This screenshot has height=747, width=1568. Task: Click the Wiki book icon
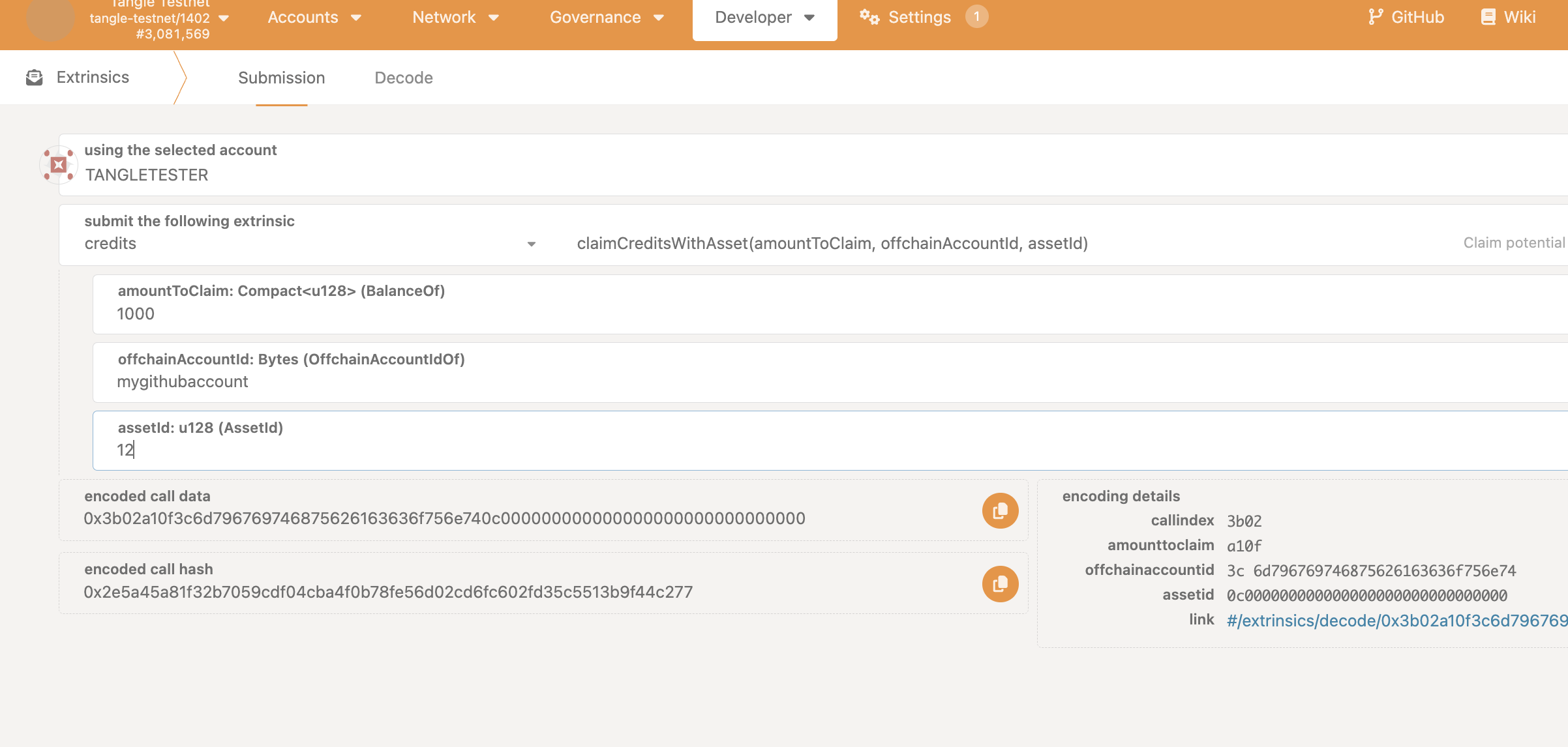click(1488, 17)
